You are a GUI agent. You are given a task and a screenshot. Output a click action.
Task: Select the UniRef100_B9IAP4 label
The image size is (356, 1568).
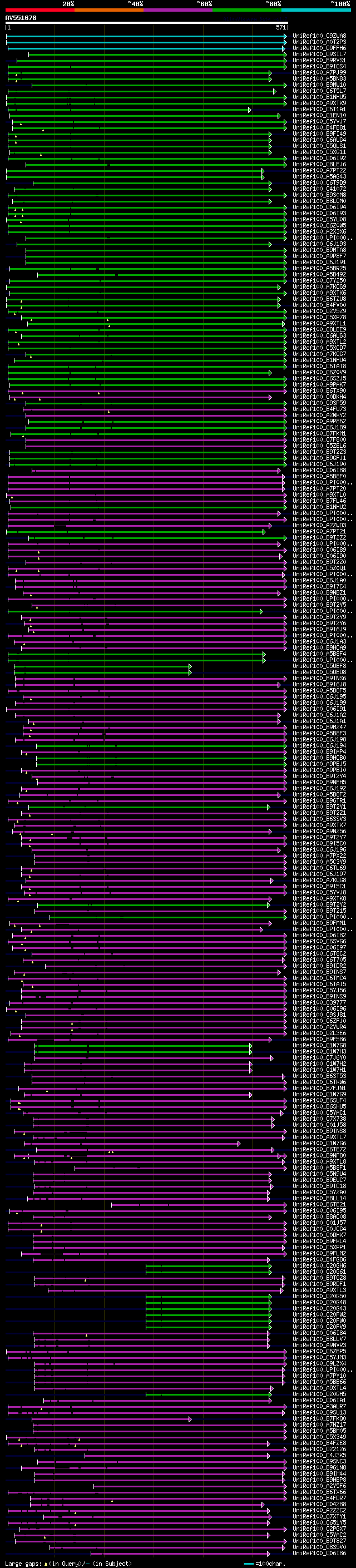pyautogui.click(x=319, y=752)
